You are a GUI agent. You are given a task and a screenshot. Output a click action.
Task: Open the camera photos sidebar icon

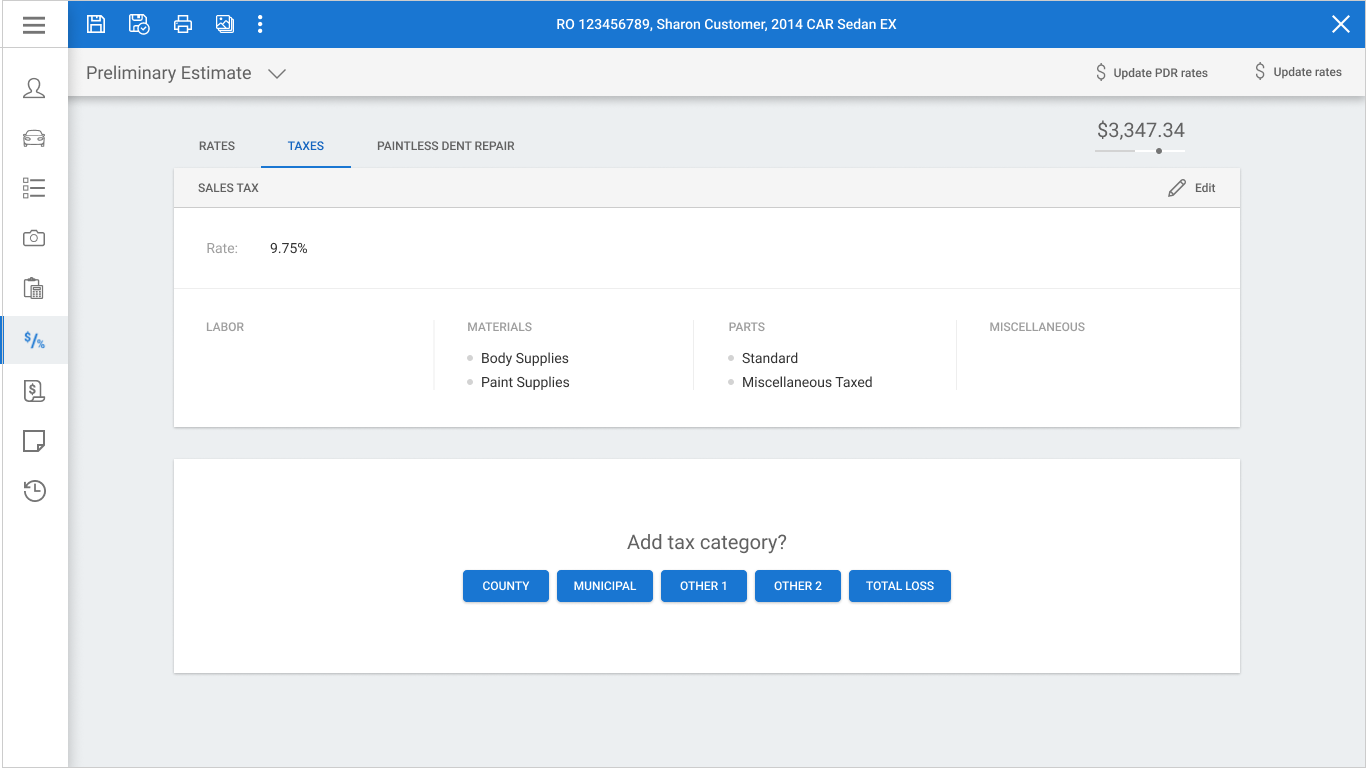pyautogui.click(x=34, y=238)
